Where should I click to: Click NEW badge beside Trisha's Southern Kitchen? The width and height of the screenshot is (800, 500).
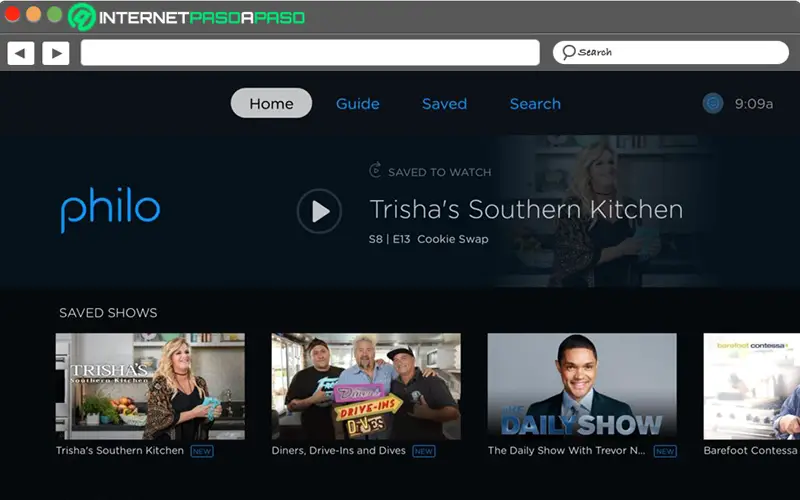(x=202, y=451)
